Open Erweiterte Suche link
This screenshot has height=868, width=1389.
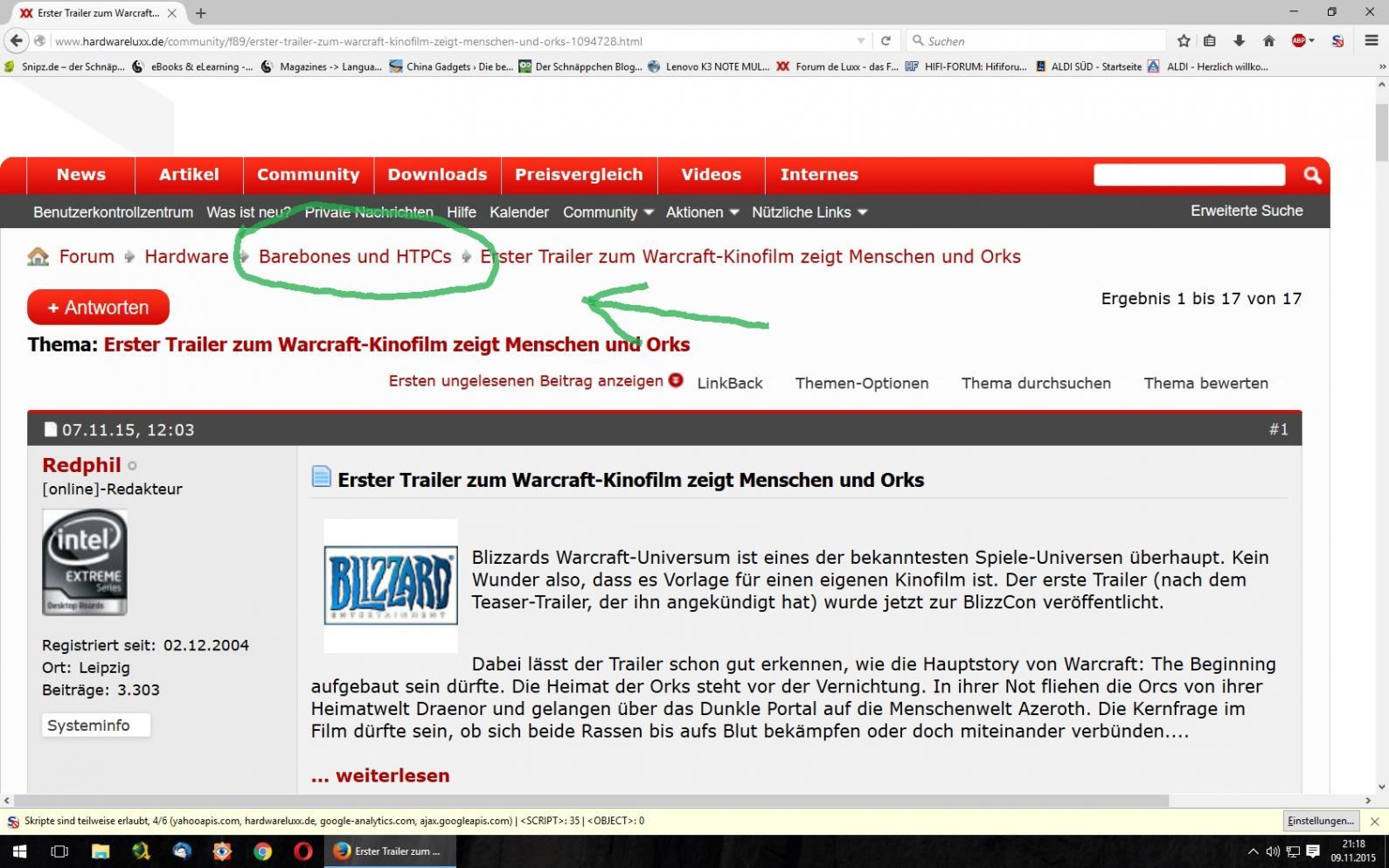1247,211
